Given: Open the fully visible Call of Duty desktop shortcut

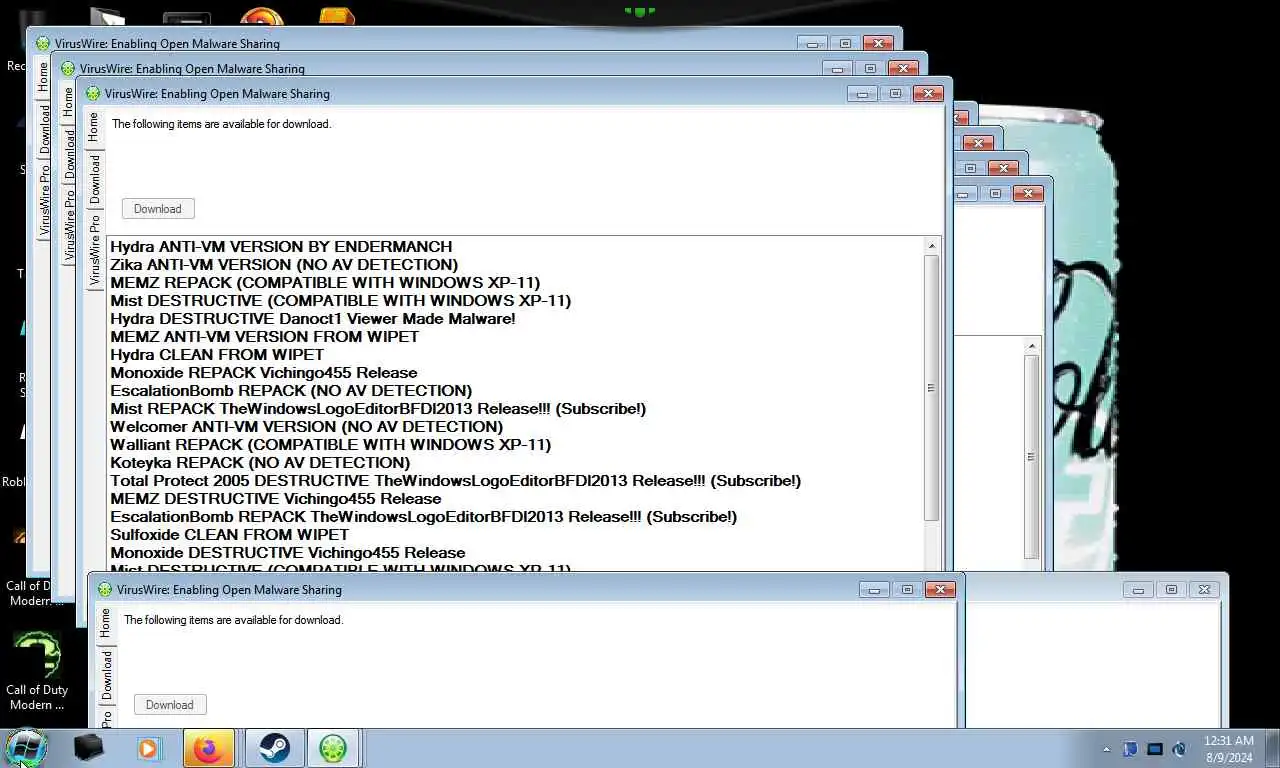Looking at the screenshot, I should pos(37,670).
